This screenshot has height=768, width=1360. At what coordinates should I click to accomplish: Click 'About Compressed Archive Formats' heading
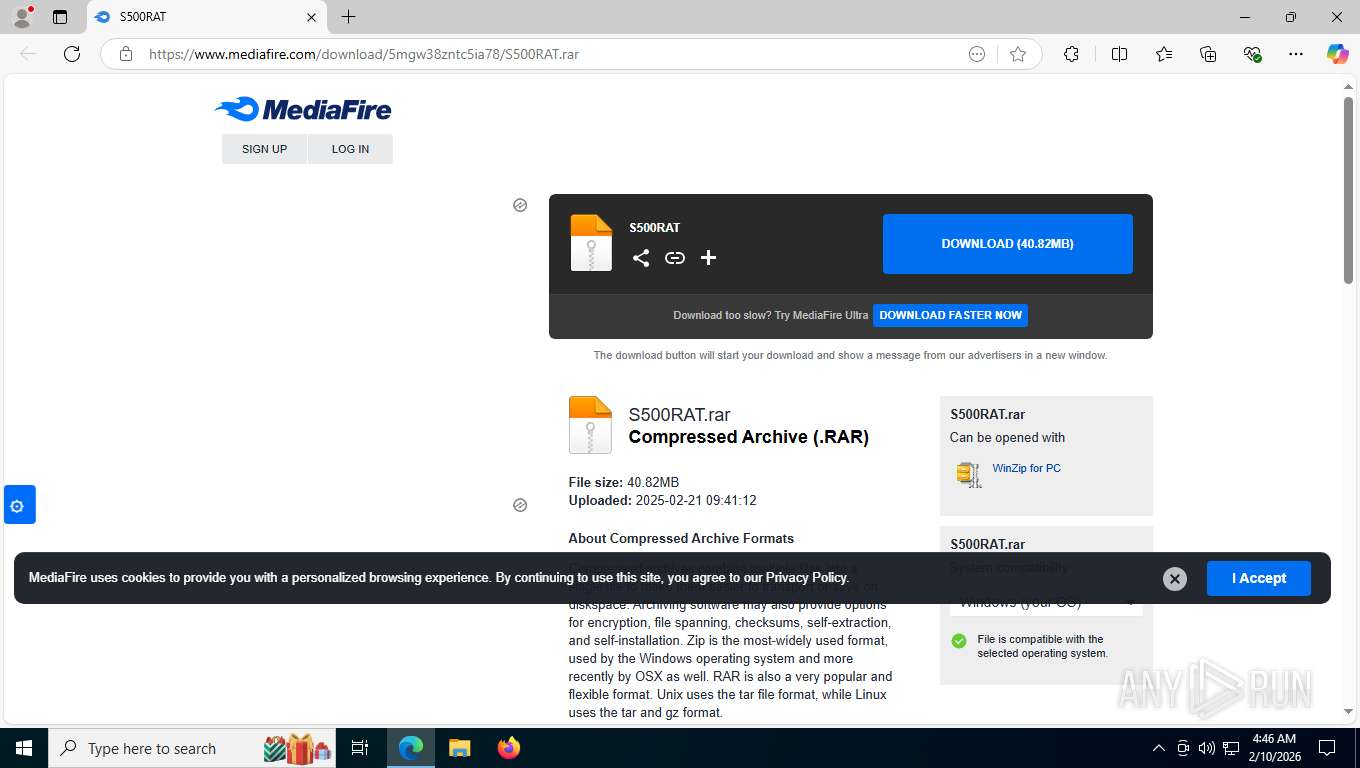point(681,538)
